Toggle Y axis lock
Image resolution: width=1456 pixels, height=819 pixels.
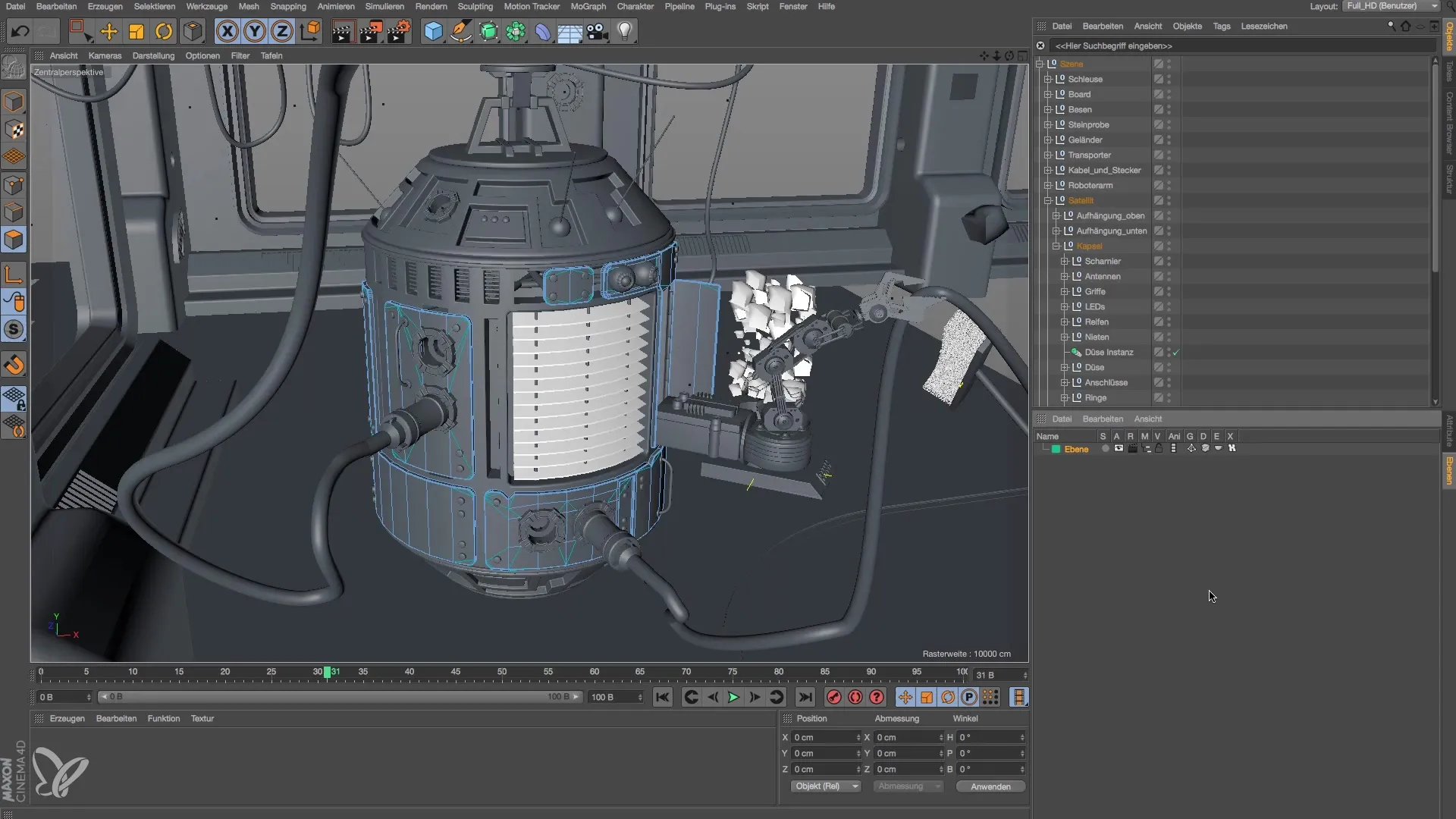click(255, 31)
